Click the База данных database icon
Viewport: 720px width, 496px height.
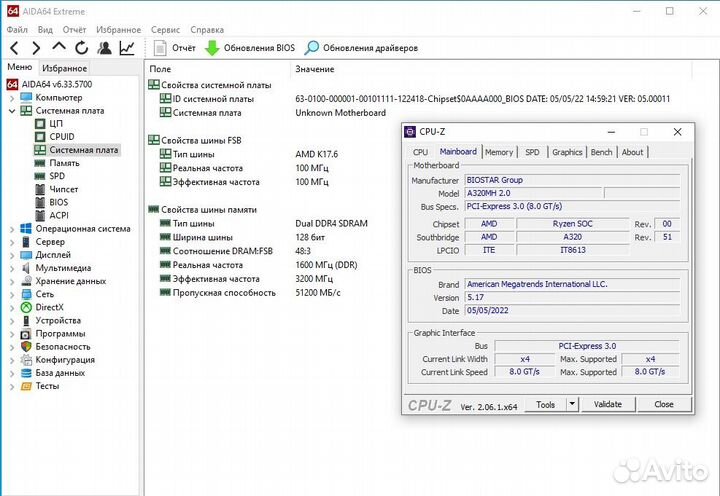coord(26,373)
